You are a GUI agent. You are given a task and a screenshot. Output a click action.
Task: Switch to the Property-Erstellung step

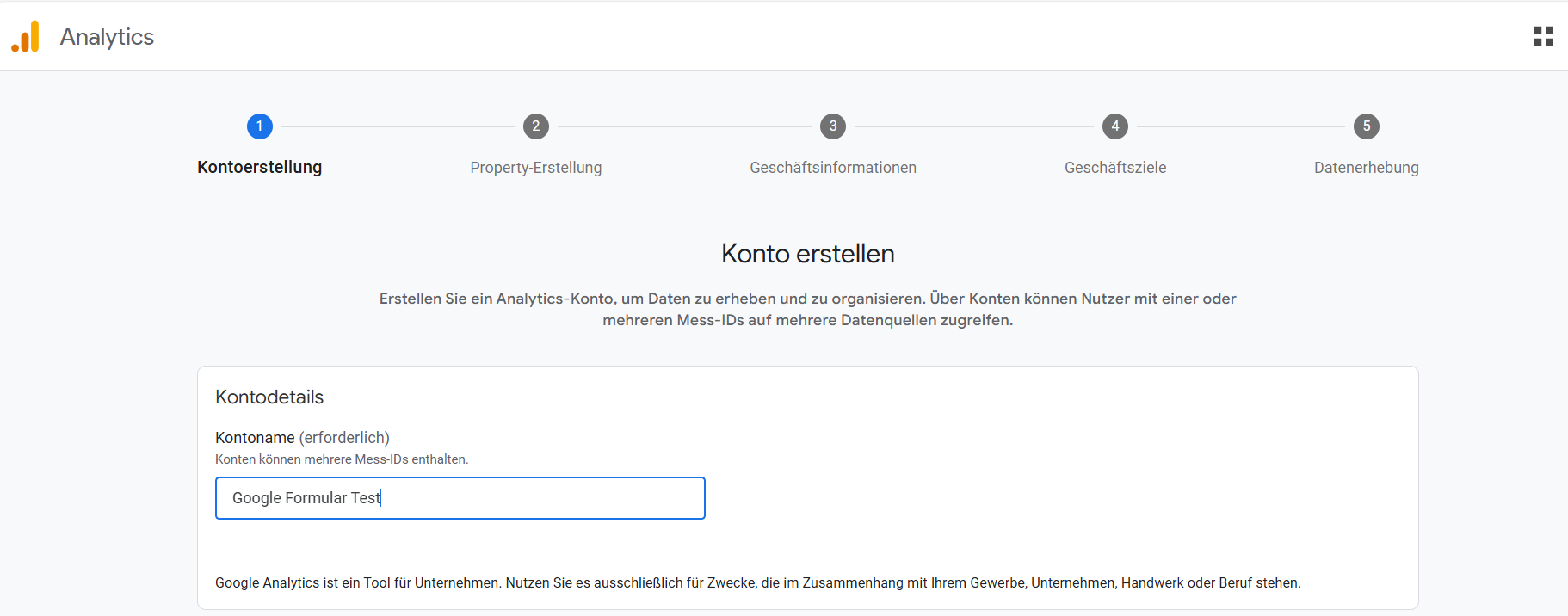535,168
